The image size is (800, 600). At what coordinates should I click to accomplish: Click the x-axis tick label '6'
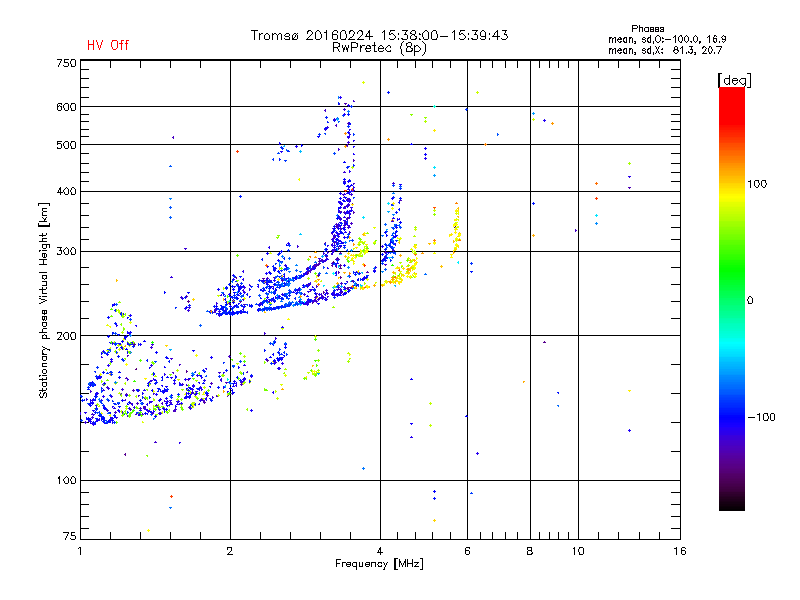click(x=467, y=551)
